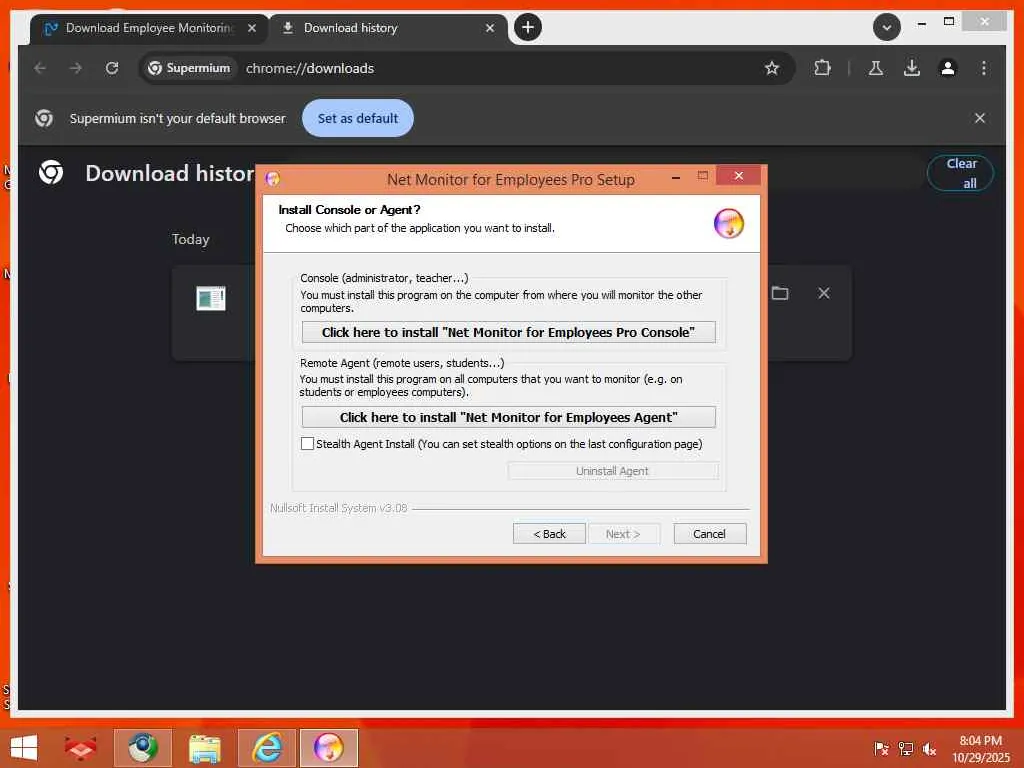Screen dimensions: 1024x768
Task: Click the Supermium logo on downloads page
Action: (51, 172)
